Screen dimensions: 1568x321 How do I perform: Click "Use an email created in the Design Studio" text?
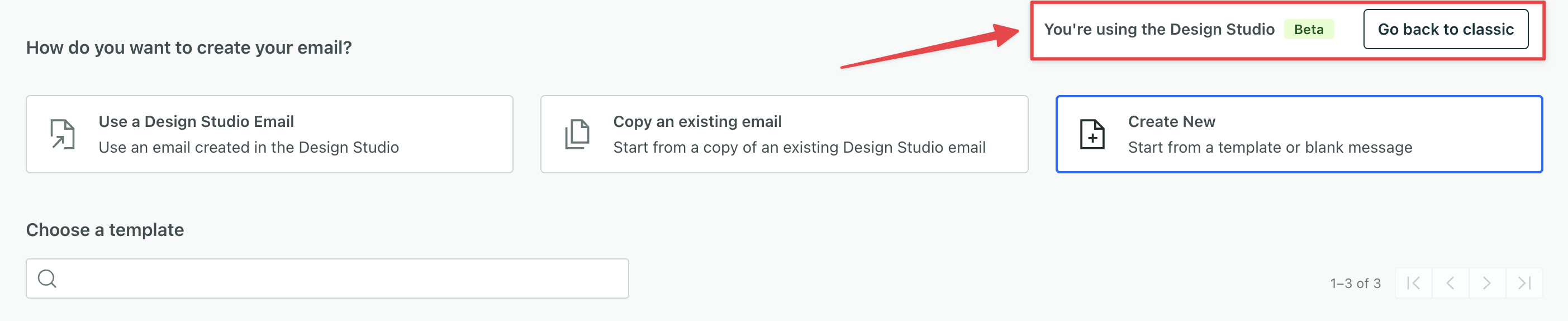pos(248,148)
